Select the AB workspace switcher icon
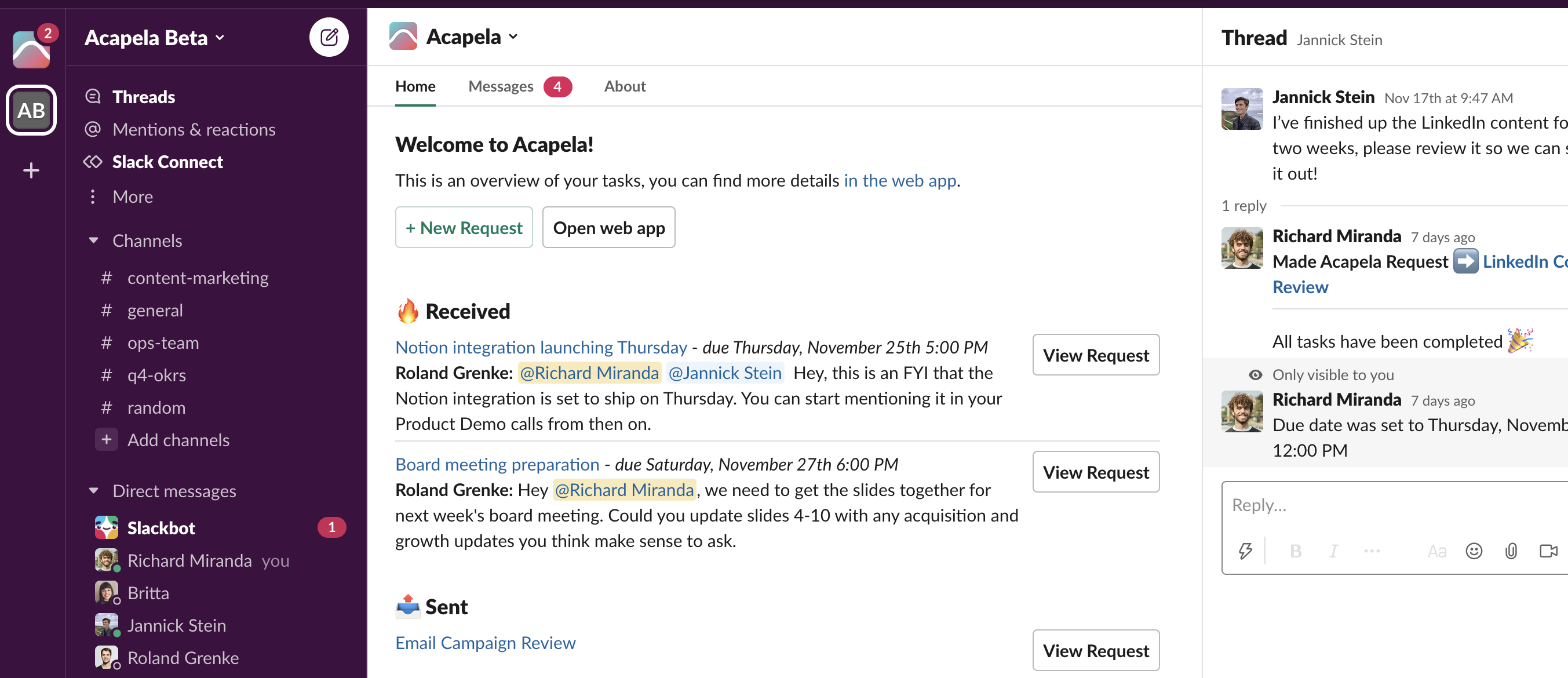Image resolution: width=1568 pixels, height=678 pixels. click(31, 110)
